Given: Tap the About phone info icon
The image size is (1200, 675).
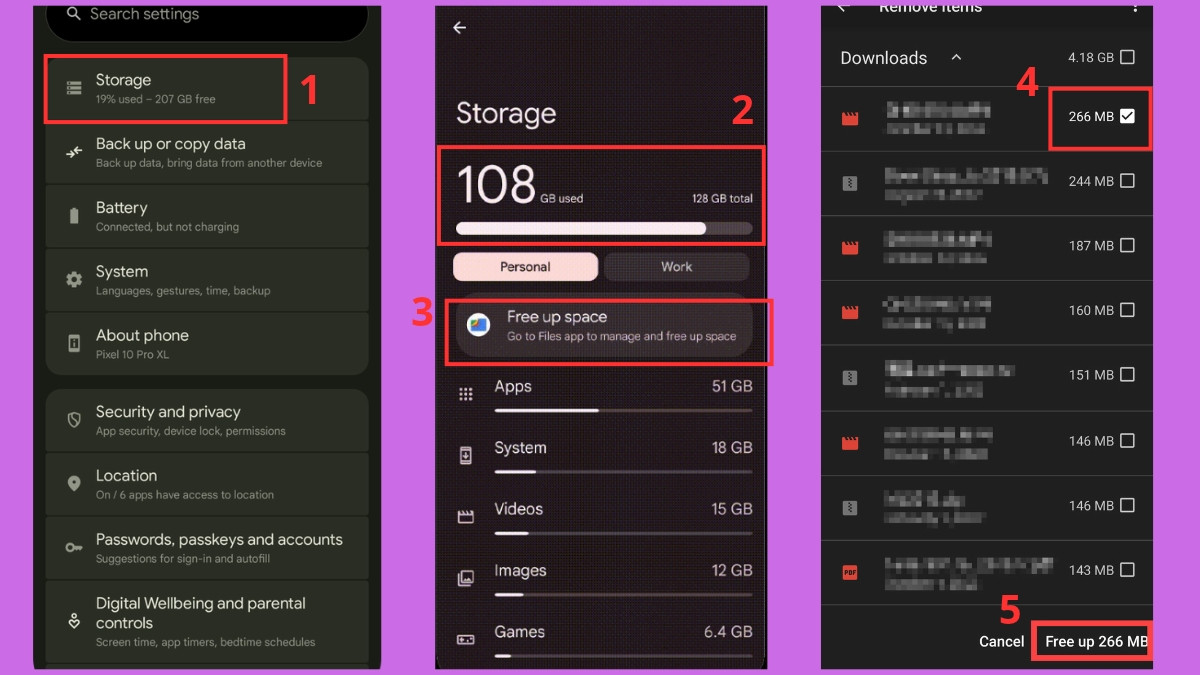Looking at the screenshot, I should (74, 344).
